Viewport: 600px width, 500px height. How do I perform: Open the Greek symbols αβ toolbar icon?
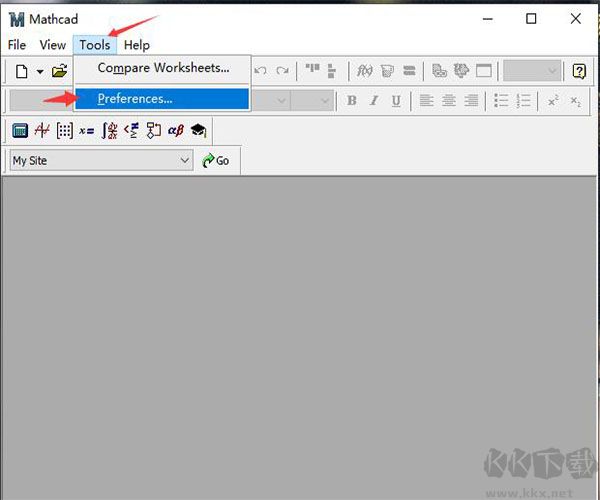click(x=176, y=130)
